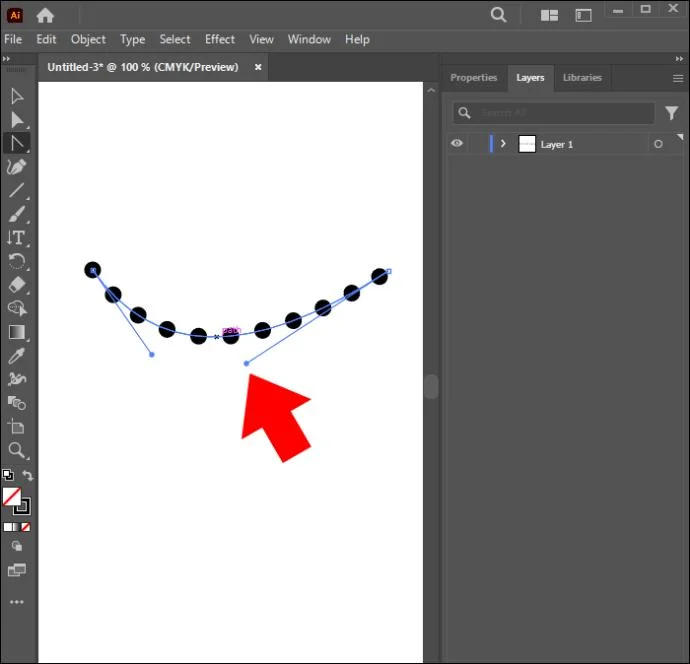Click the Fill swatch with red slash
The width and height of the screenshot is (690, 664).
click(x=11, y=497)
